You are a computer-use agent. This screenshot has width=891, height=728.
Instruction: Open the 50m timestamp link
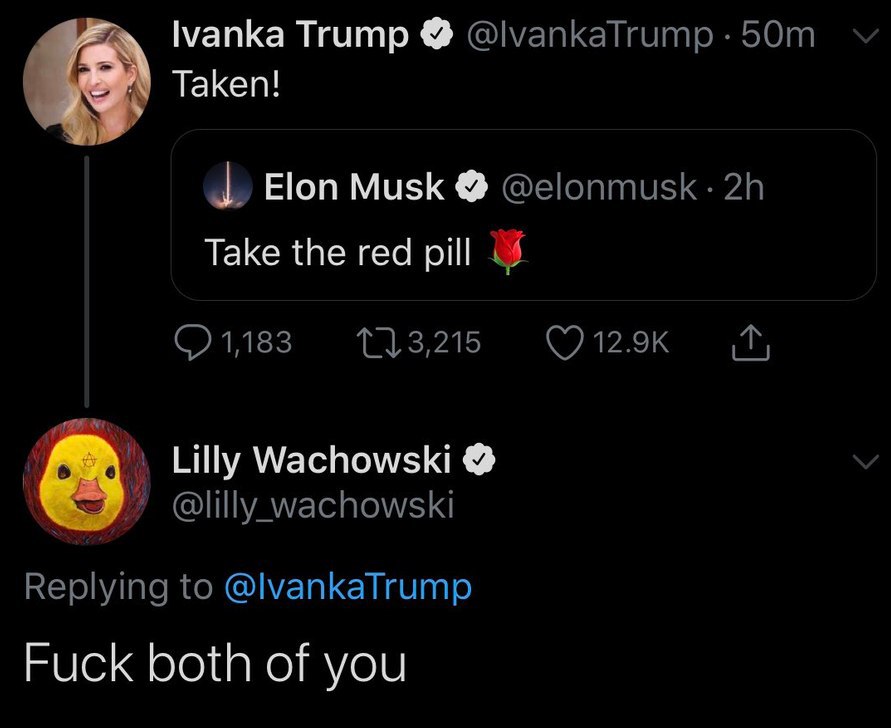(782, 36)
